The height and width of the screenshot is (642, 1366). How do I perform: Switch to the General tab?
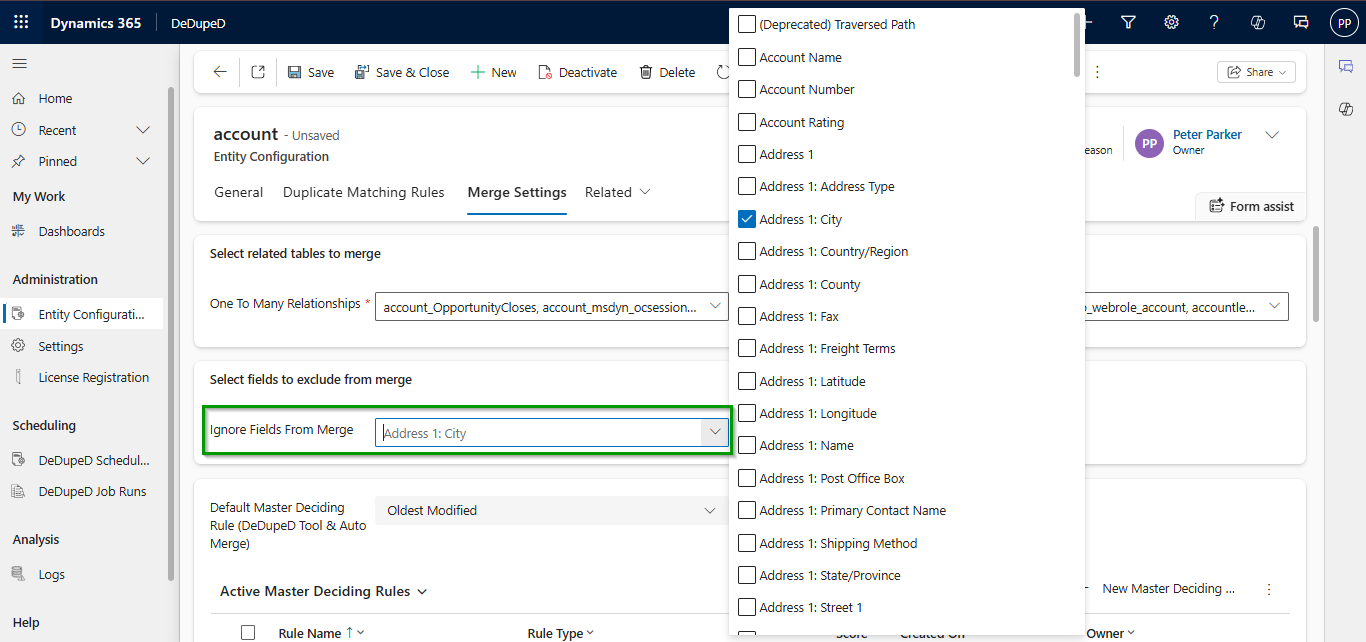(x=238, y=192)
